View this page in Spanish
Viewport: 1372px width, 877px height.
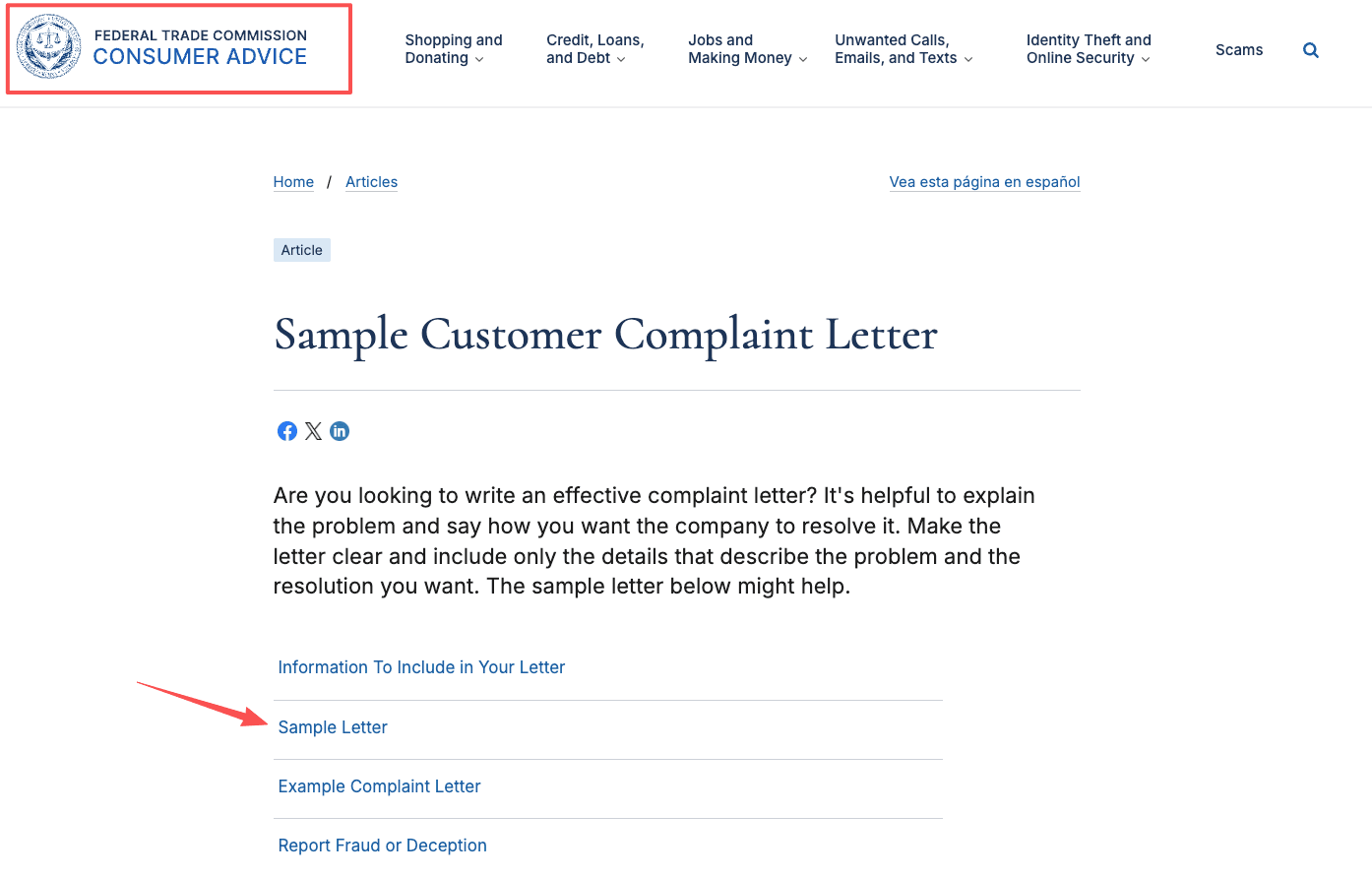click(x=984, y=182)
